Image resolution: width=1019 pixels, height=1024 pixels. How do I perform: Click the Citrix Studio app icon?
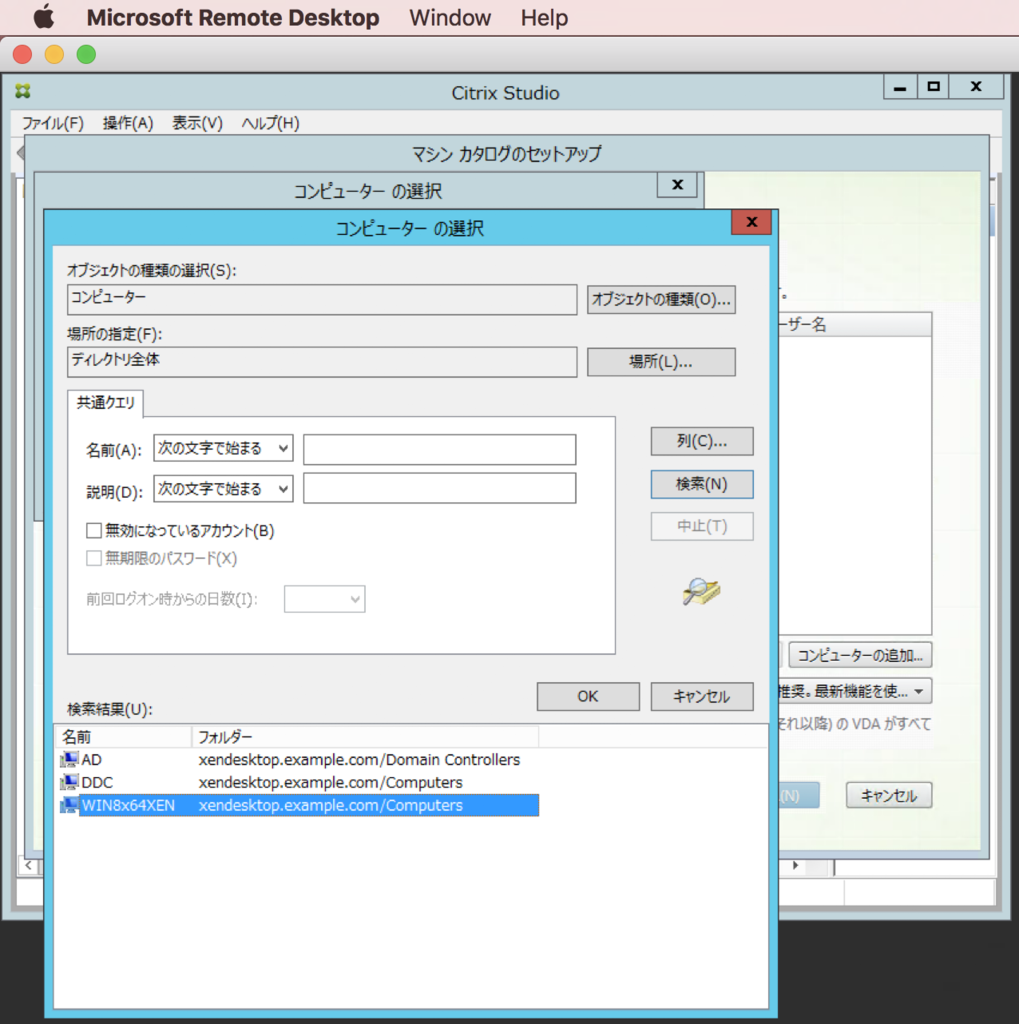23,91
